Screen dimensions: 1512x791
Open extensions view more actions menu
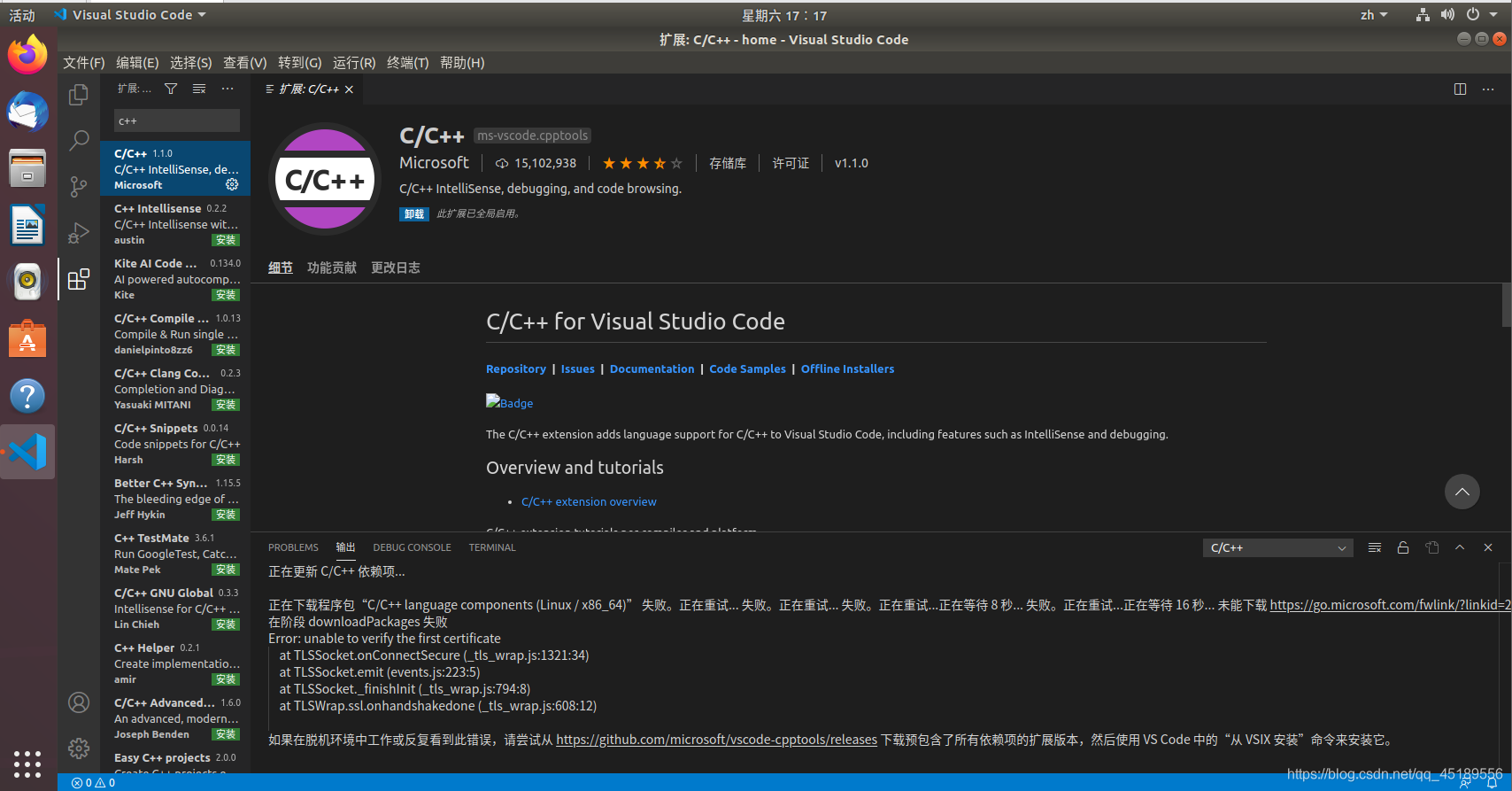tap(228, 89)
